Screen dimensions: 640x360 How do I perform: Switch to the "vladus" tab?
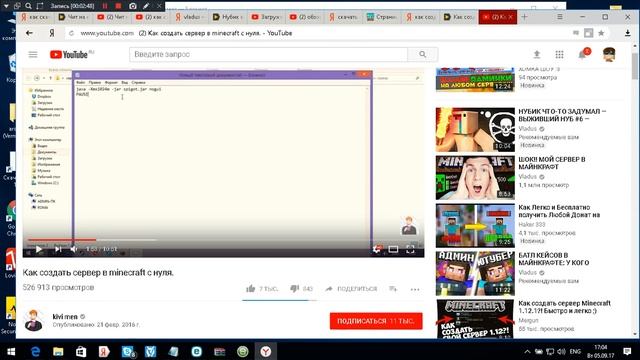pyautogui.click(x=188, y=17)
